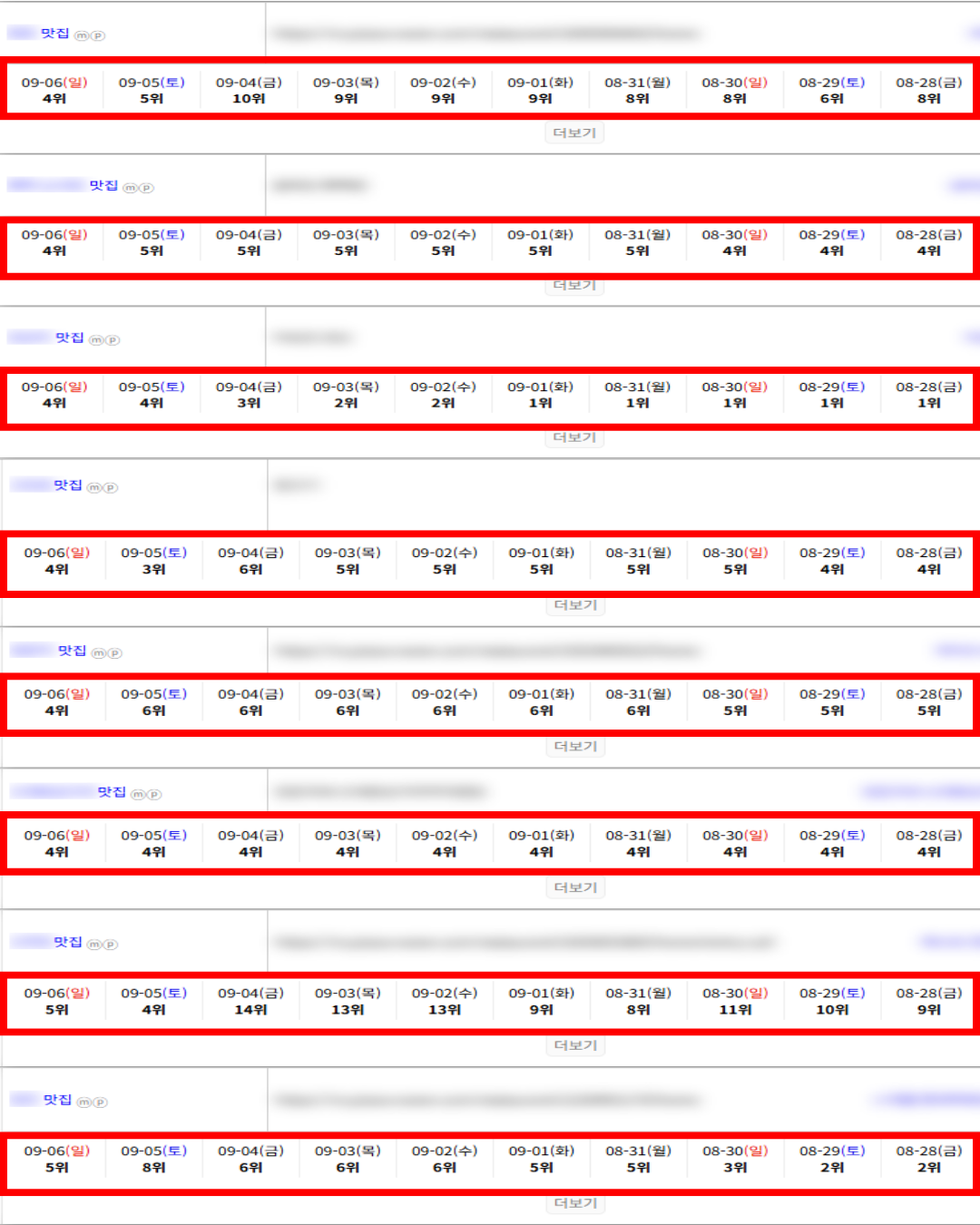Expand 더보기 under the row showing 09-04 14위
The image size is (980, 1225).
(x=575, y=1045)
